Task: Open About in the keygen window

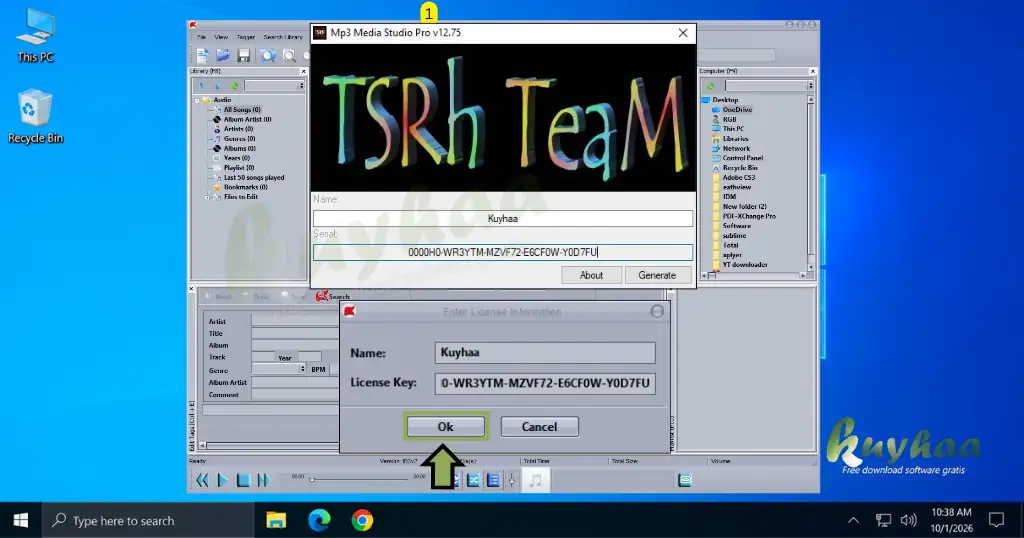Action: pos(591,275)
